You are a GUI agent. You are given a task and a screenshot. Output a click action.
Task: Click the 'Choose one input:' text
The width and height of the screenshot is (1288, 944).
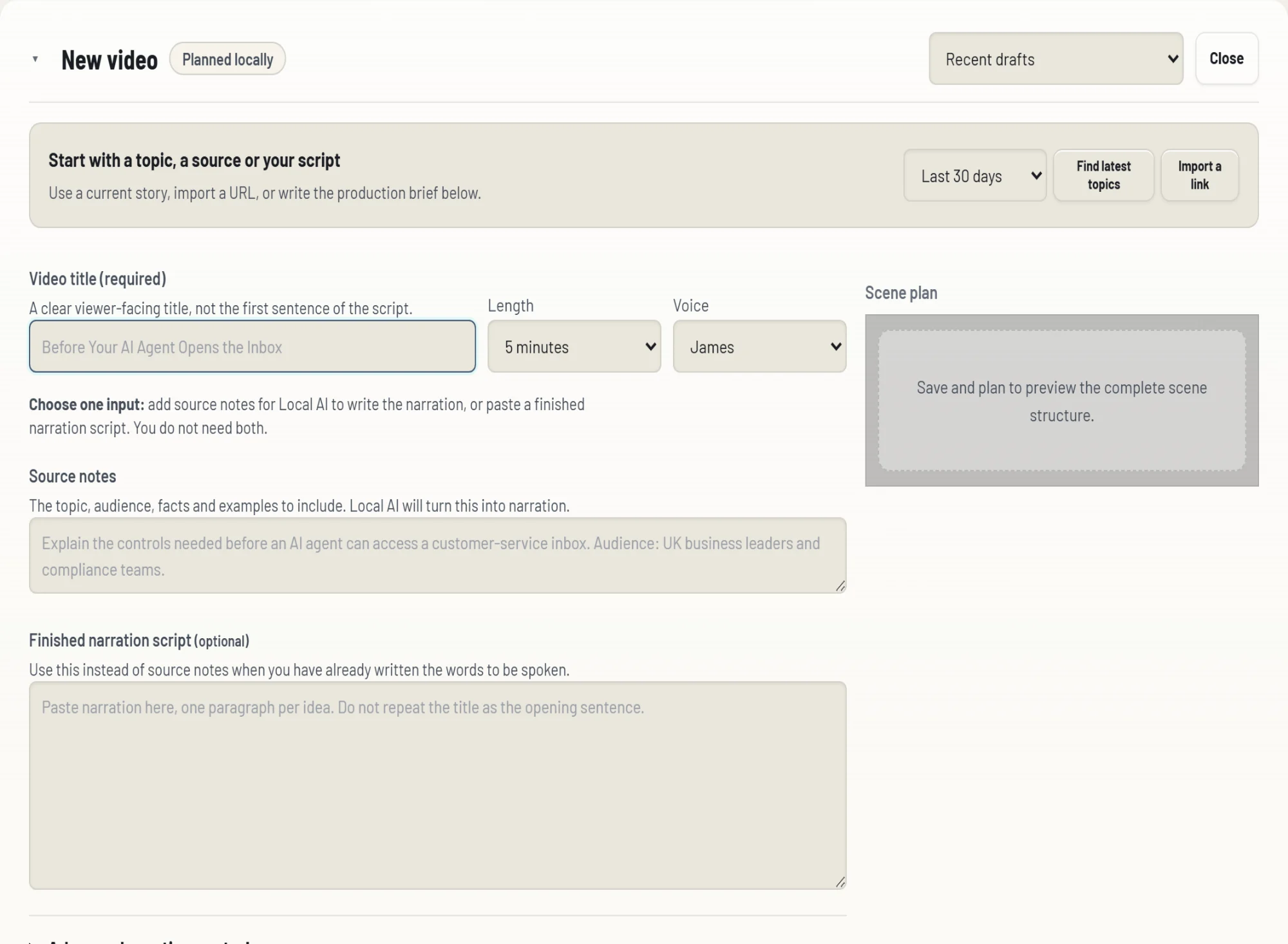[x=87, y=404]
